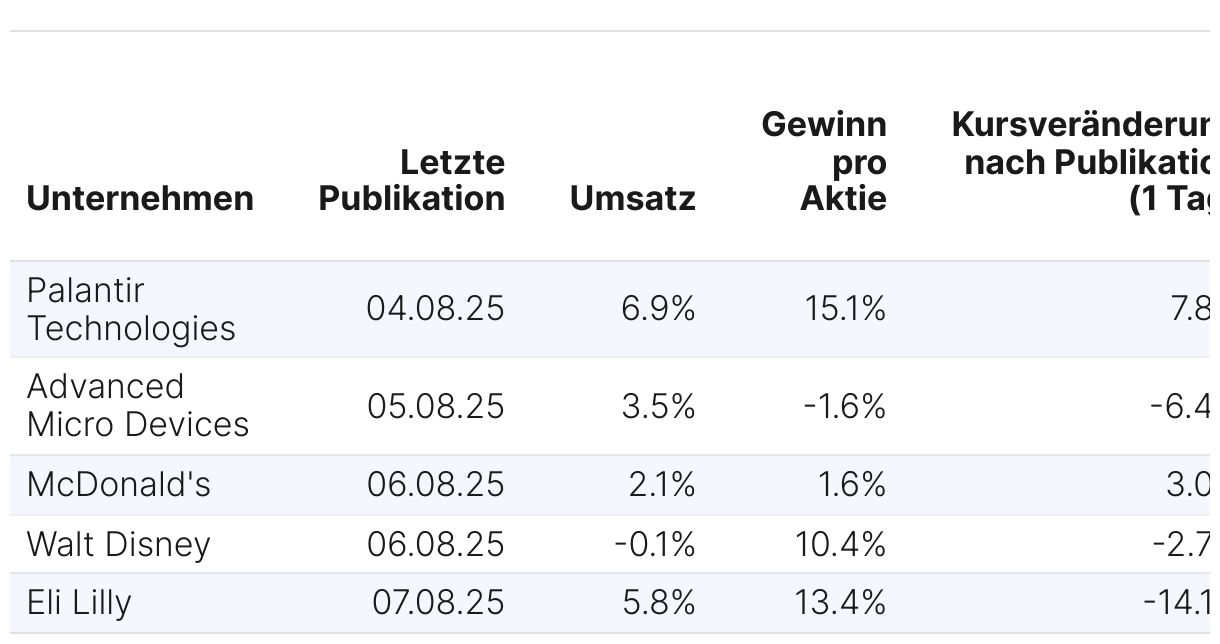The height and width of the screenshot is (644, 1220).
Task: Click Palantir's publication date 04.08.25
Action: coord(436,309)
